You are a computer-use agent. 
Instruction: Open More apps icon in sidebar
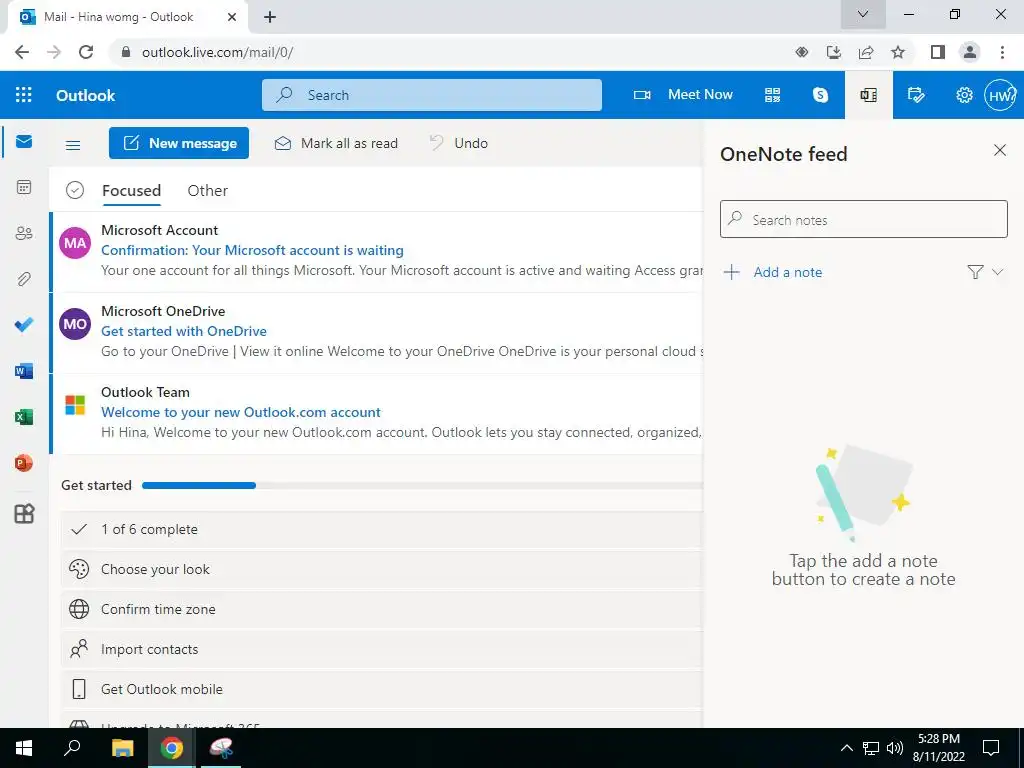(24, 514)
